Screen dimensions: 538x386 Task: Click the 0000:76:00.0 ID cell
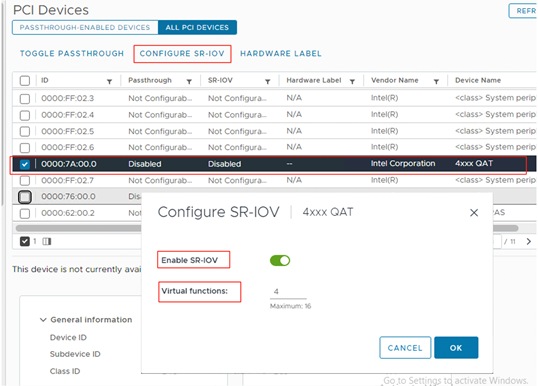click(x=68, y=196)
